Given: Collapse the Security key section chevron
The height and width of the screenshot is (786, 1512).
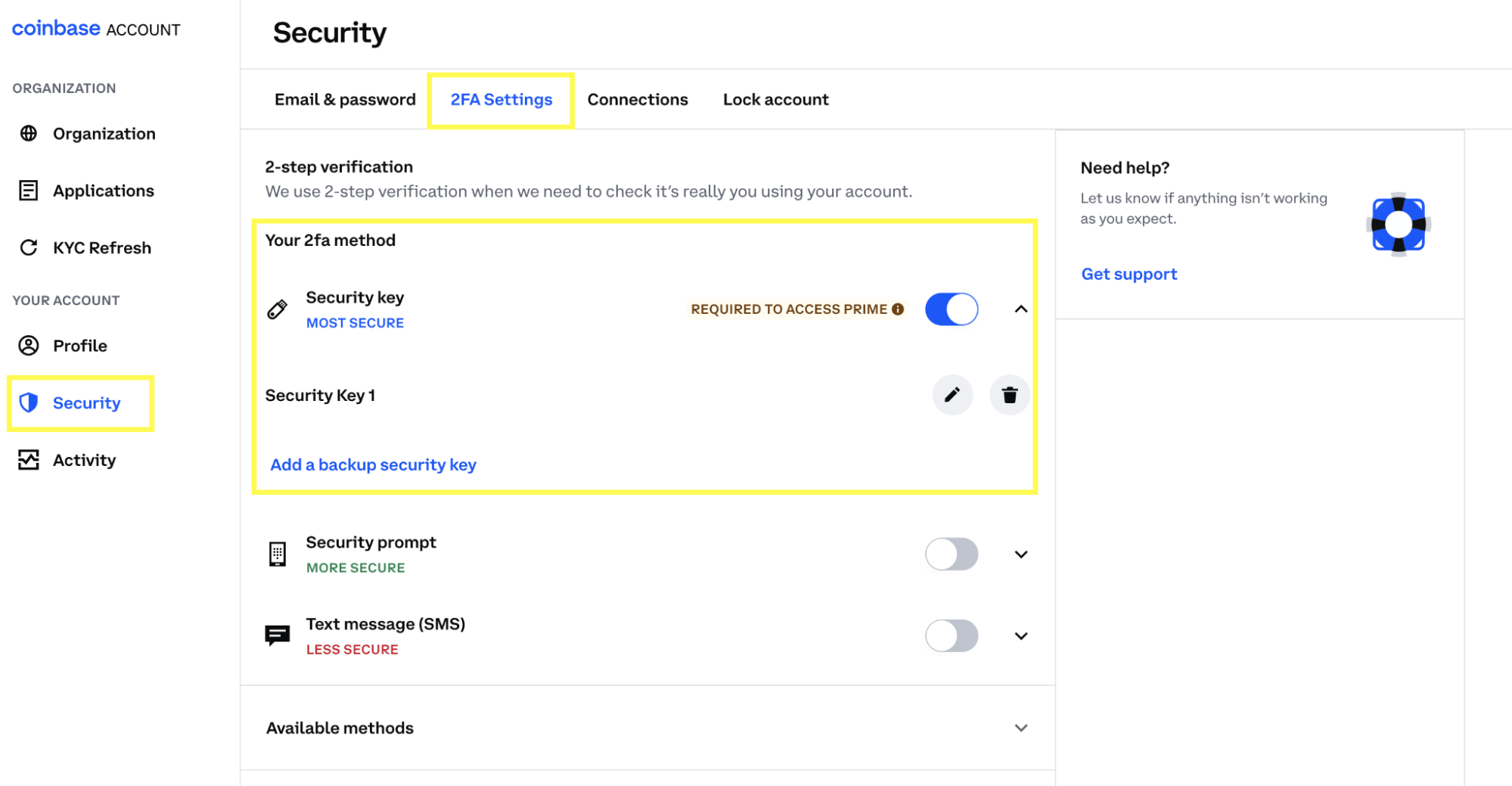Looking at the screenshot, I should pos(1020,309).
